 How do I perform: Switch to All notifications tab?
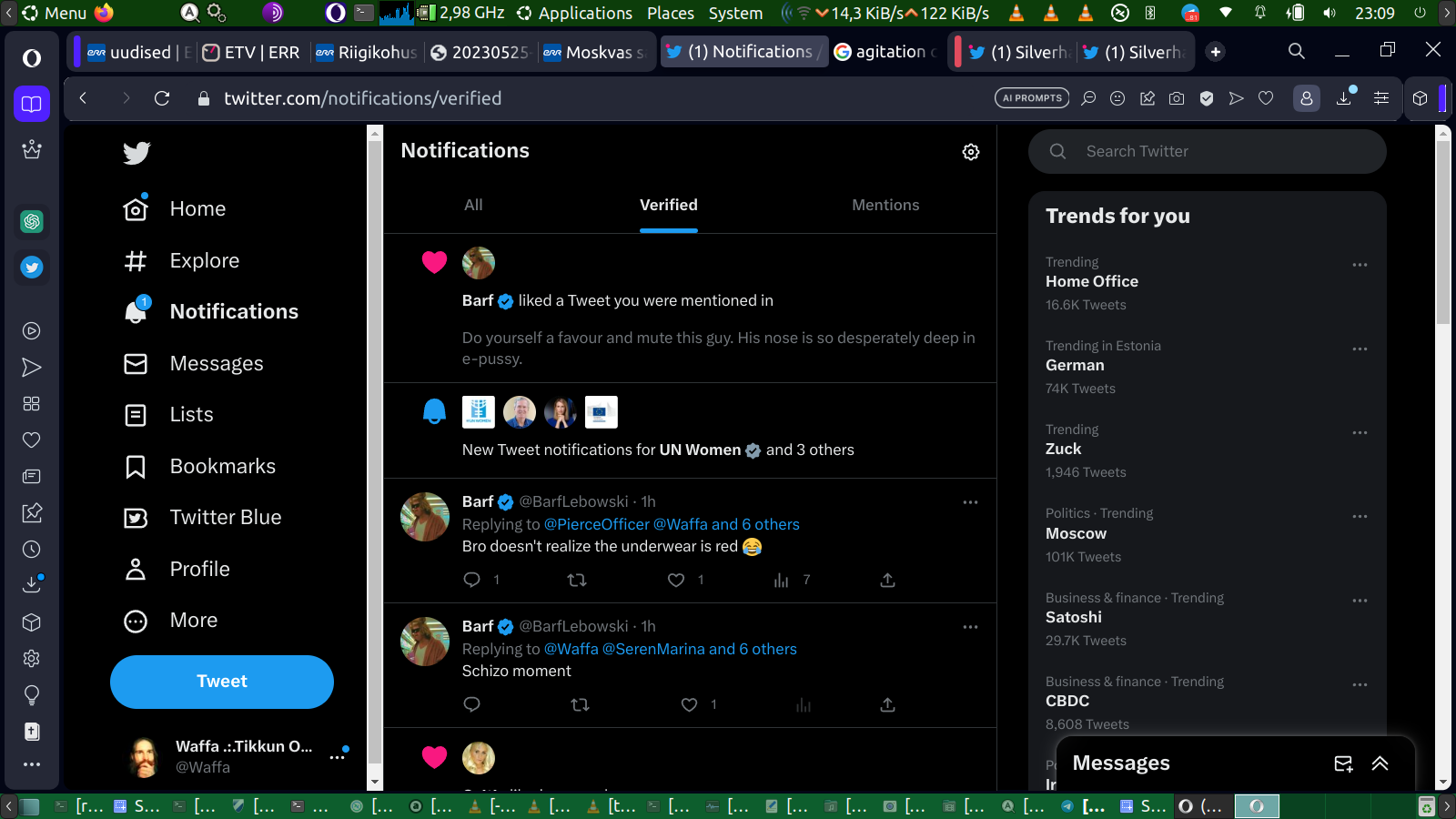click(473, 205)
